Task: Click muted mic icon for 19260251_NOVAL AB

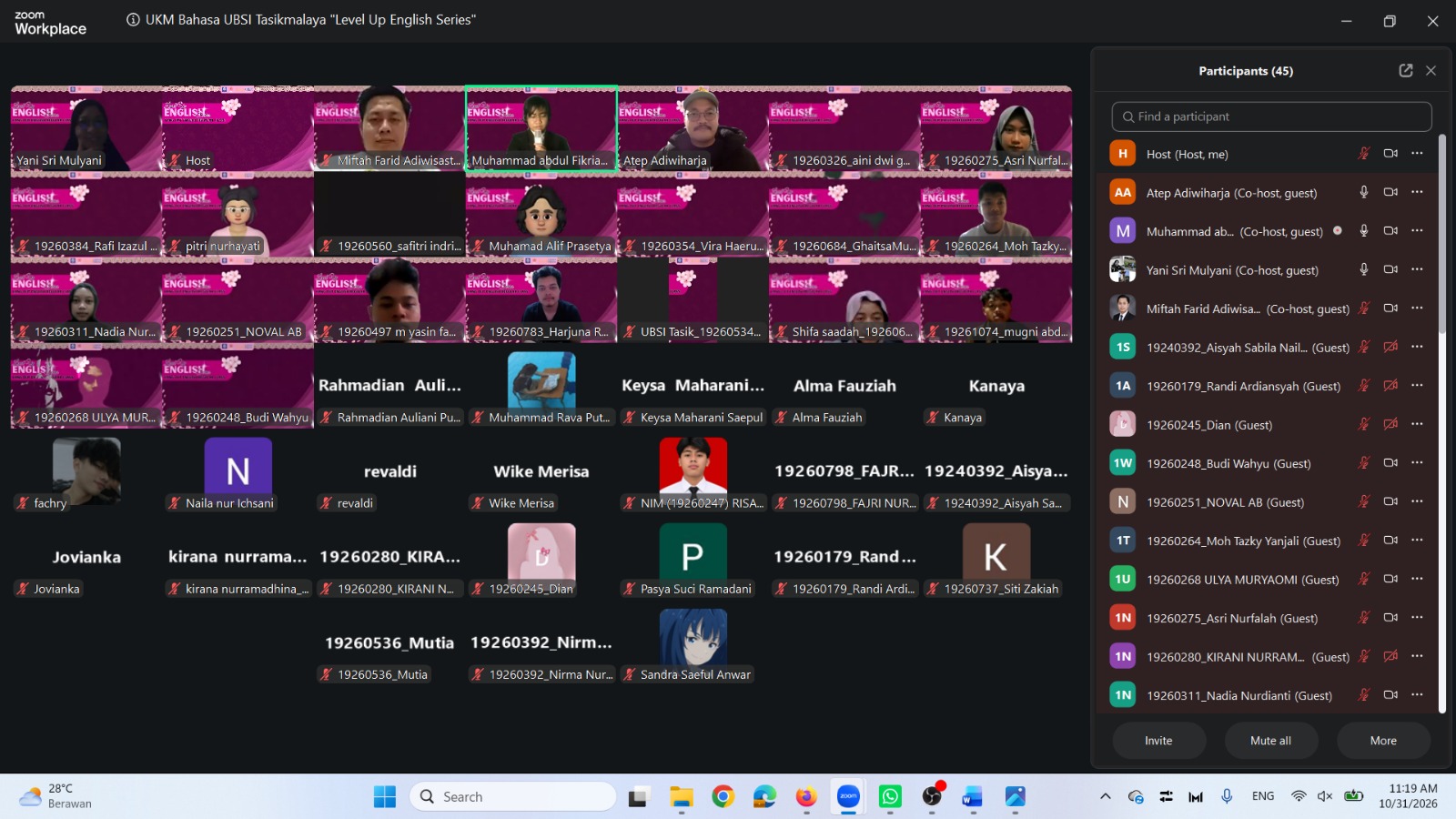Action: [x=1363, y=501]
